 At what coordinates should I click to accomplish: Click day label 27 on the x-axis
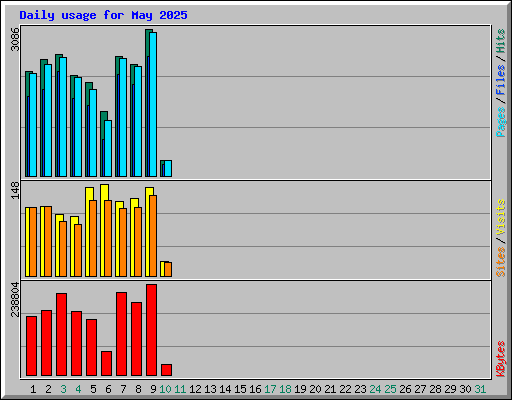point(420,389)
